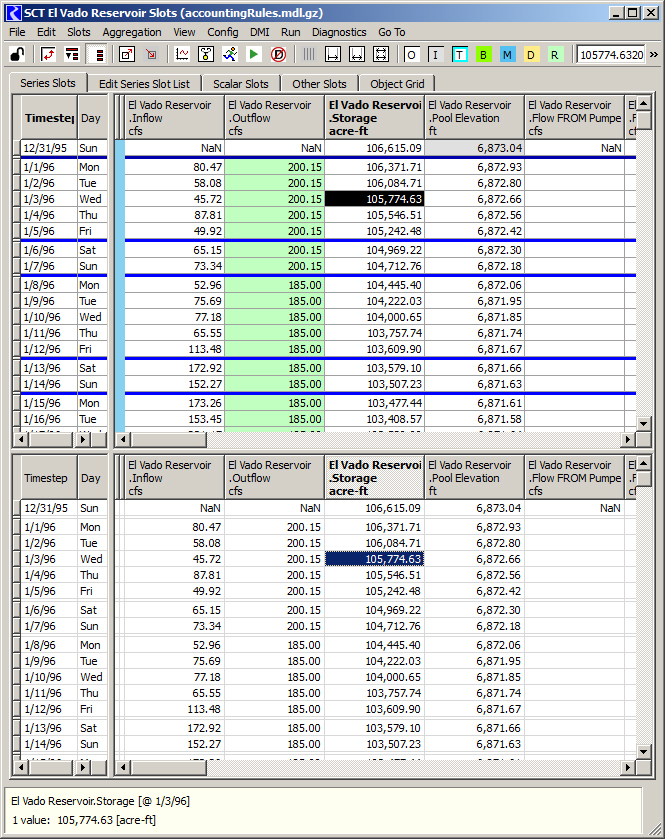Screen dimensions: 665x839
Task: Open the Edit menu
Action: point(46,32)
